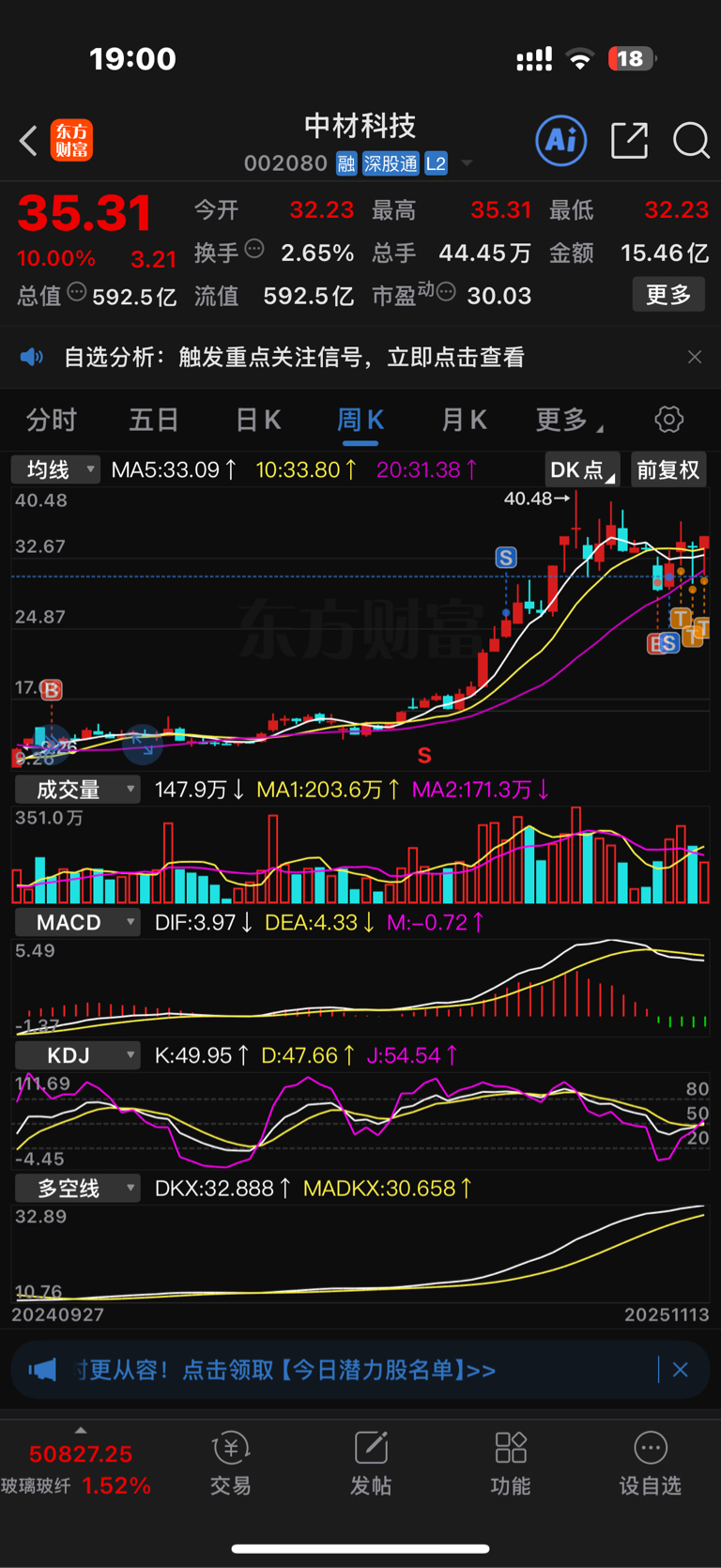Open the DK点 dropdown
Viewport: 721px width, 1568px height.
coord(583,469)
